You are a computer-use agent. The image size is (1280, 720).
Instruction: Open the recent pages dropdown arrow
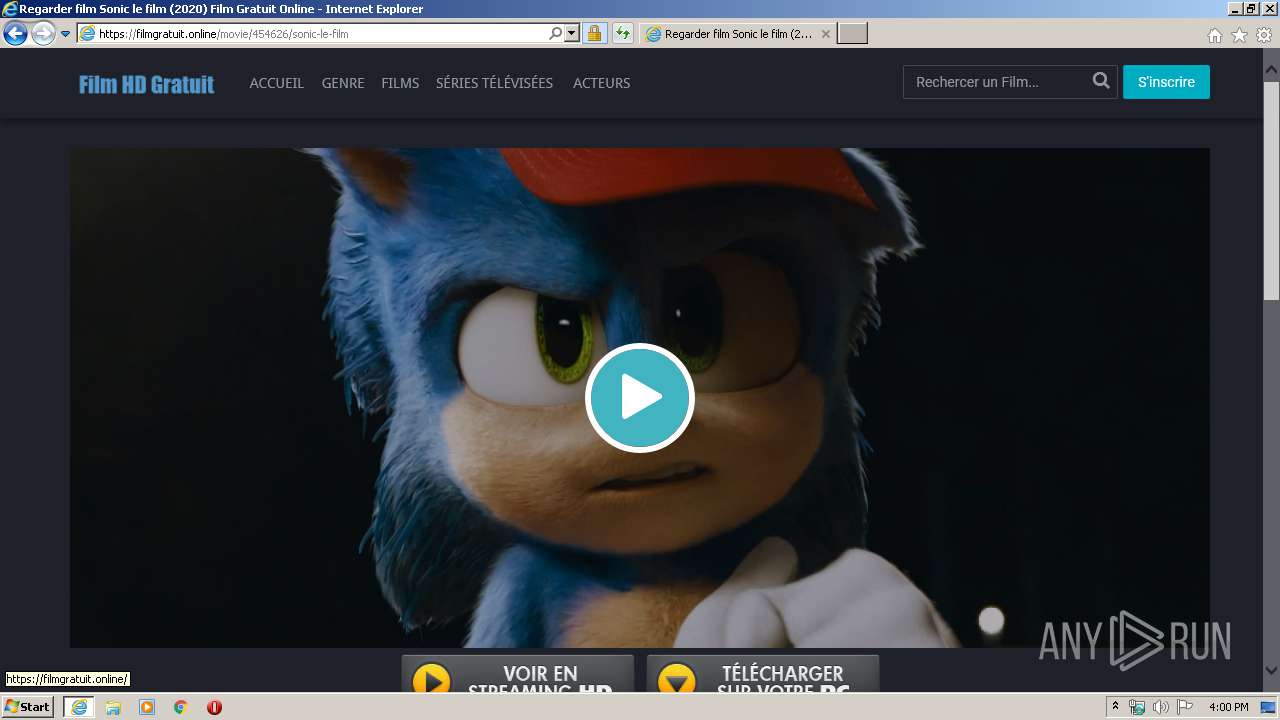[x=66, y=34]
